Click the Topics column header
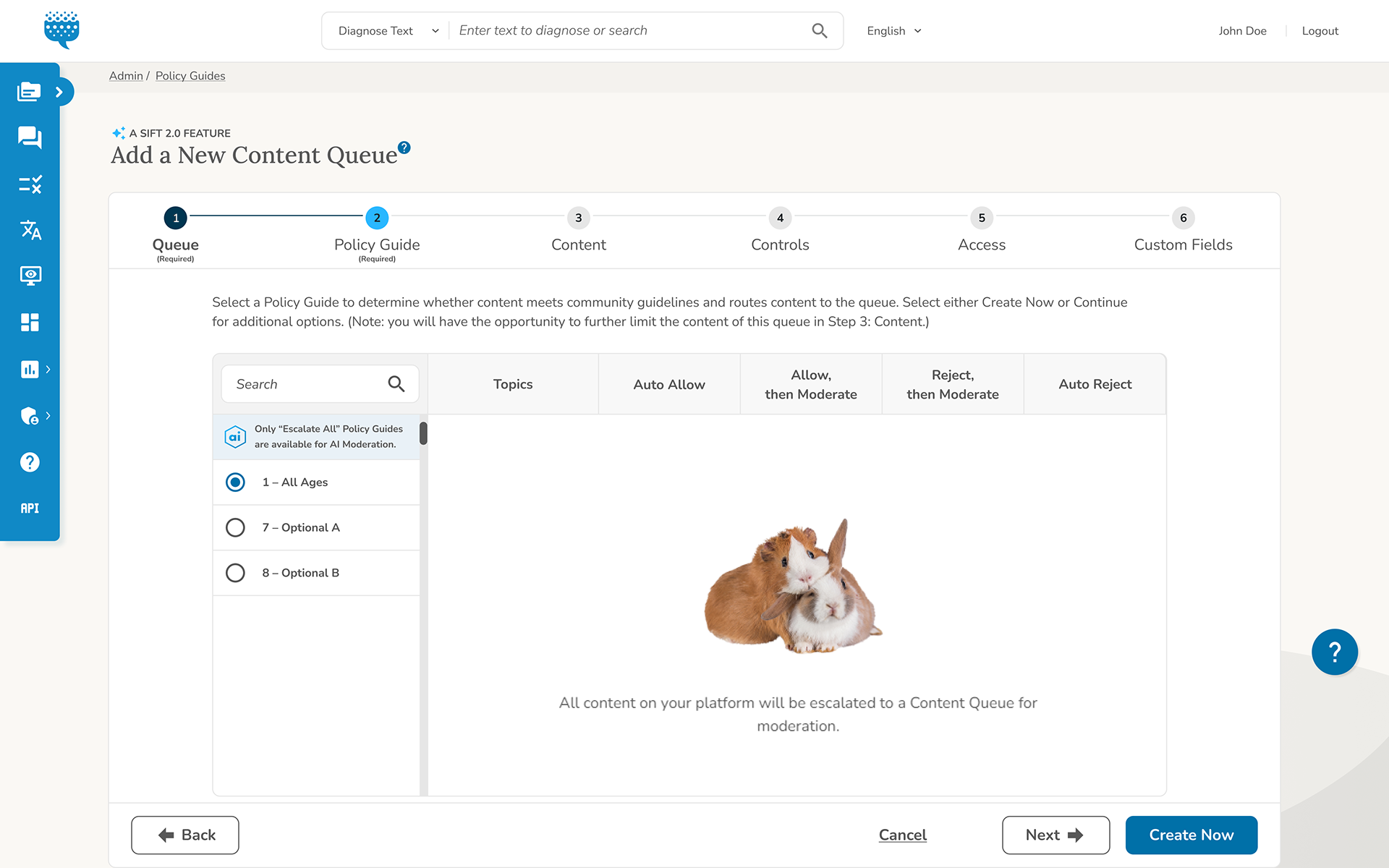Image resolution: width=1389 pixels, height=868 pixels. pyautogui.click(x=513, y=384)
